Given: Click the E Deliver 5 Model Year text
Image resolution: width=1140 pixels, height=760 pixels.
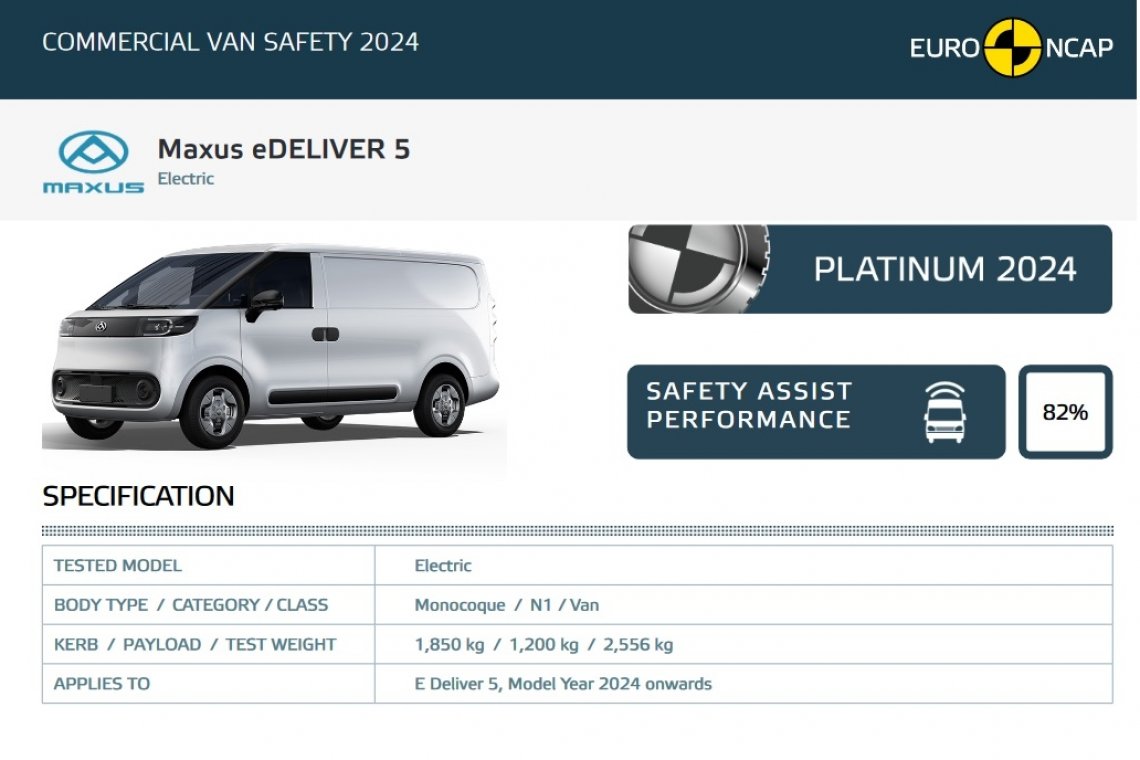Looking at the screenshot, I should click(x=563, y=684).
